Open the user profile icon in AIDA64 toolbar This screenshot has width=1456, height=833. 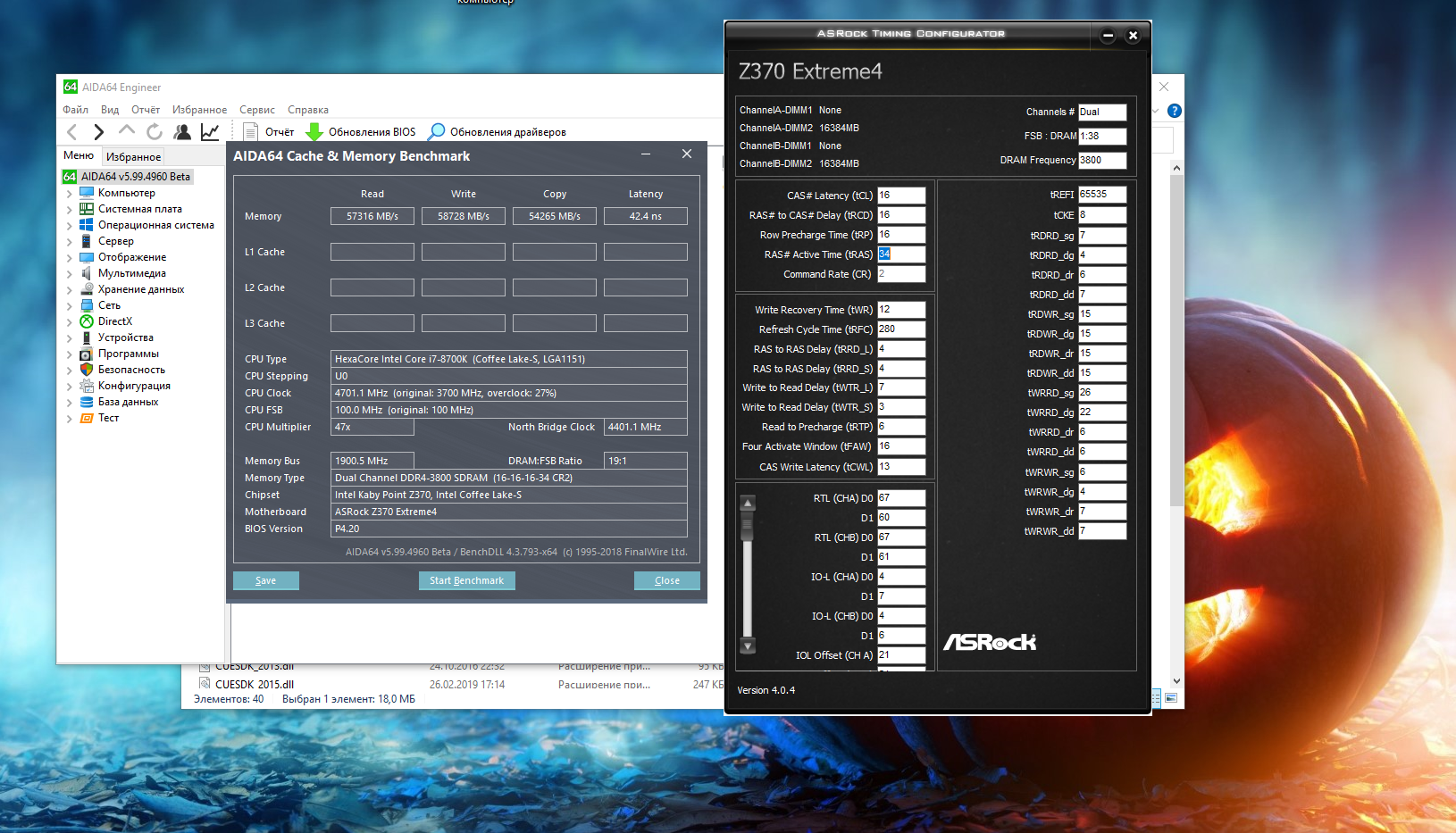click(x=182, y=132)
